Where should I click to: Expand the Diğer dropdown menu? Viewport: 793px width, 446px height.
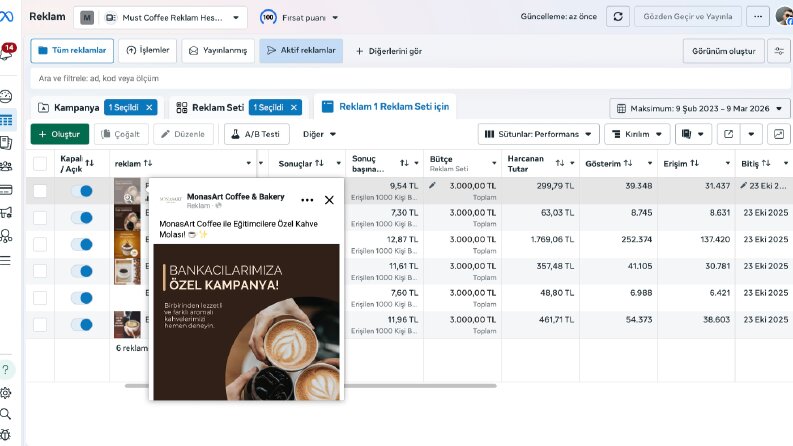tap(319, 134)
